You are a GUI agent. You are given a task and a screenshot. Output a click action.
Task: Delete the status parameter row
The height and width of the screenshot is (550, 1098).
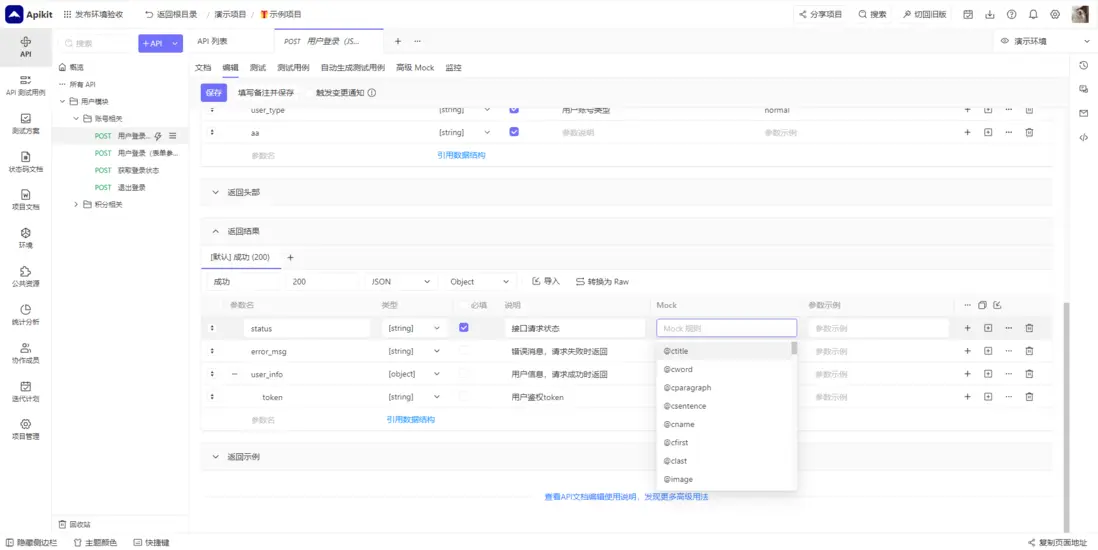(x=1029, y=328)
